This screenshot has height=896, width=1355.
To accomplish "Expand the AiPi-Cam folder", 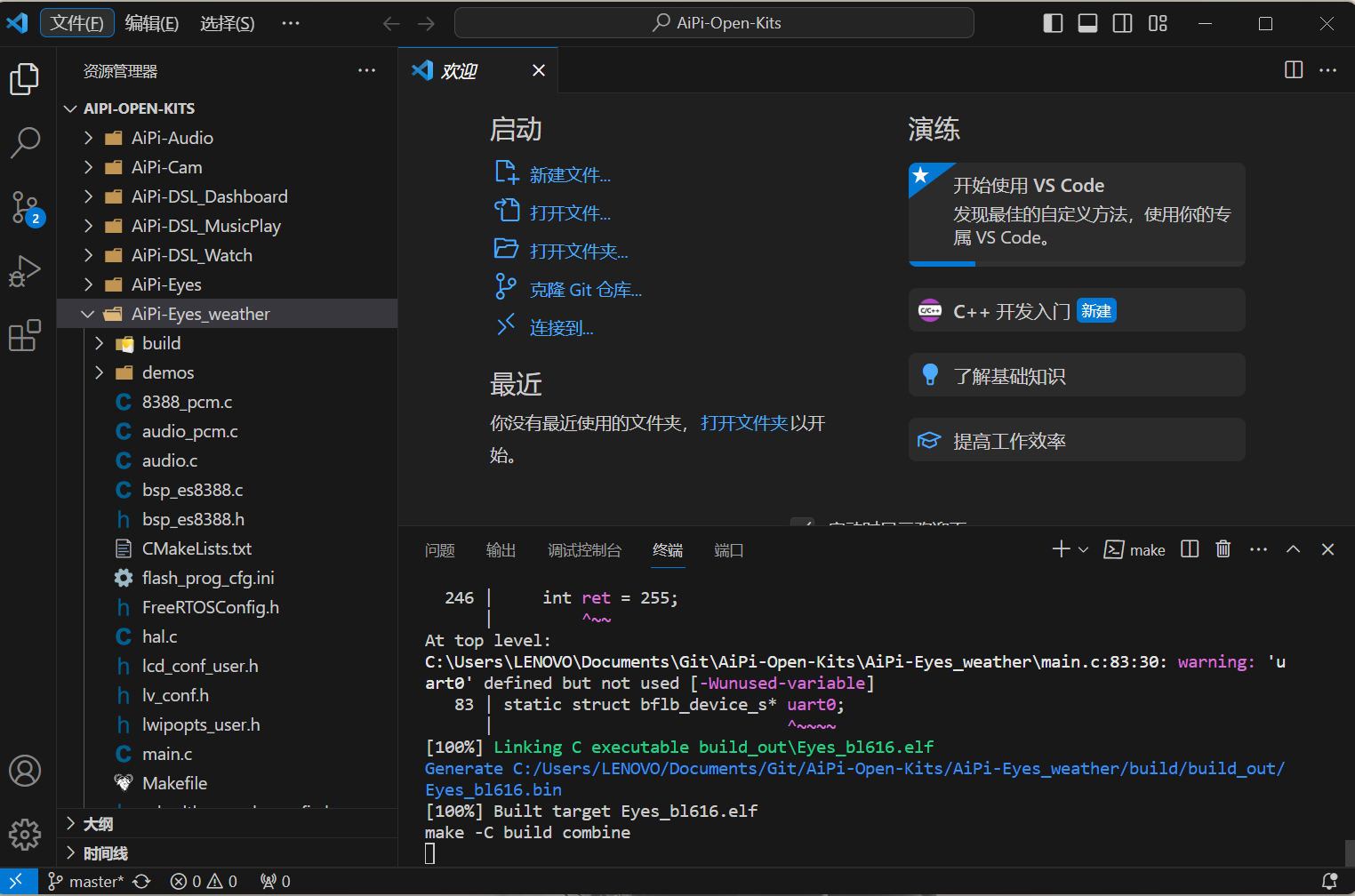I will click(228, 167).
